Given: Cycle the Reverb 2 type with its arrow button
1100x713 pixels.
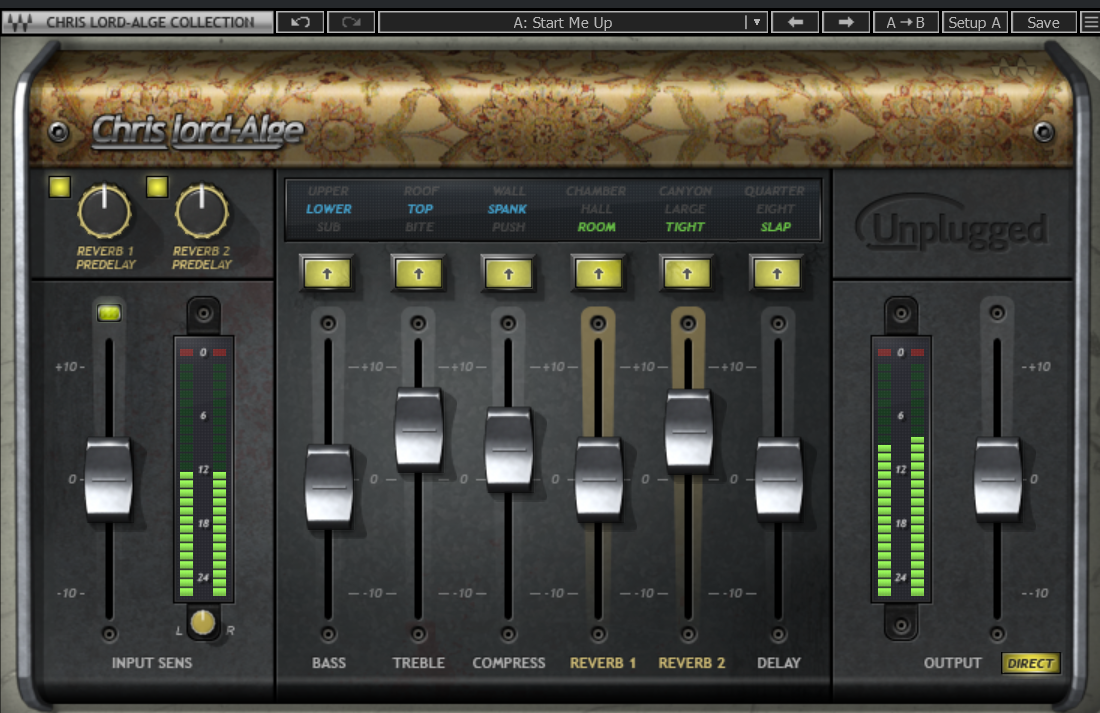Looking at the screenshot, I should click(x=687, y=274).
